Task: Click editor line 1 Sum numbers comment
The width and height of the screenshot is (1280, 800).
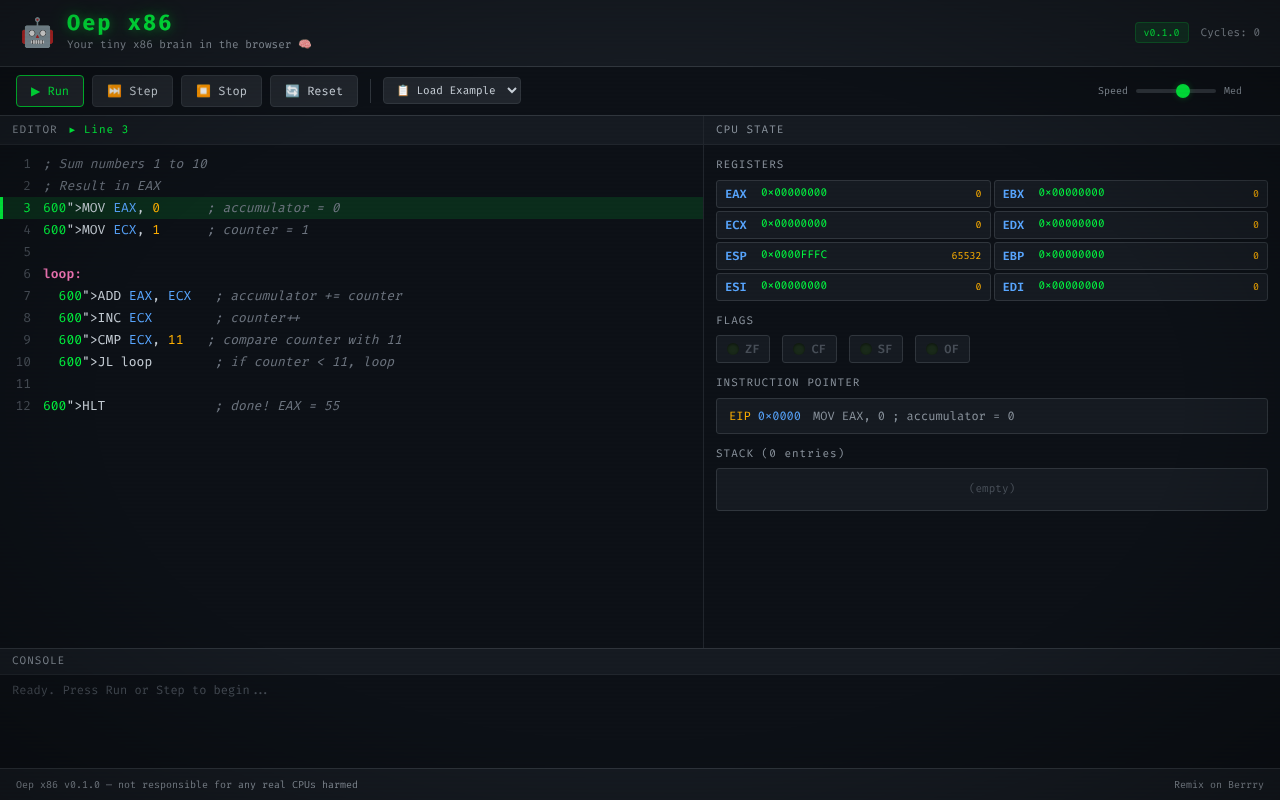Action: (125, 164)
